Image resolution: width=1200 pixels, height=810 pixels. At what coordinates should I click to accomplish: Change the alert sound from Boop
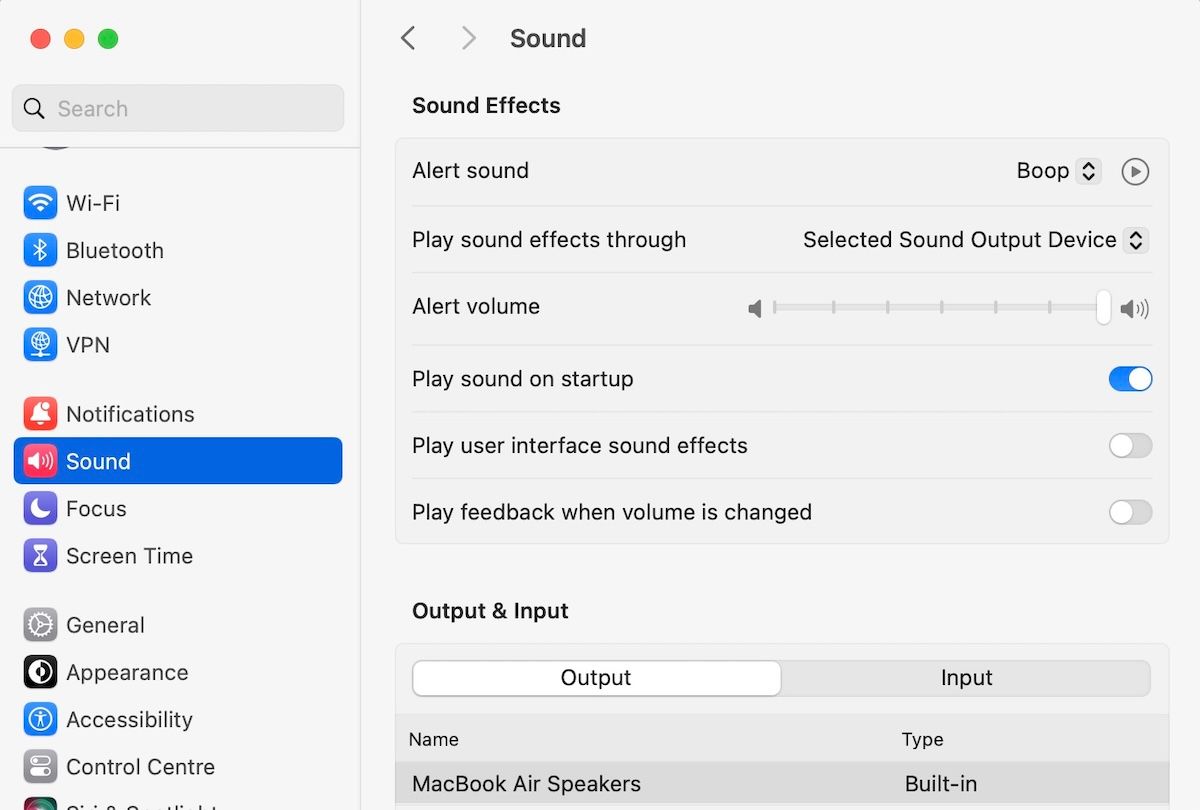pos(1057,171)
